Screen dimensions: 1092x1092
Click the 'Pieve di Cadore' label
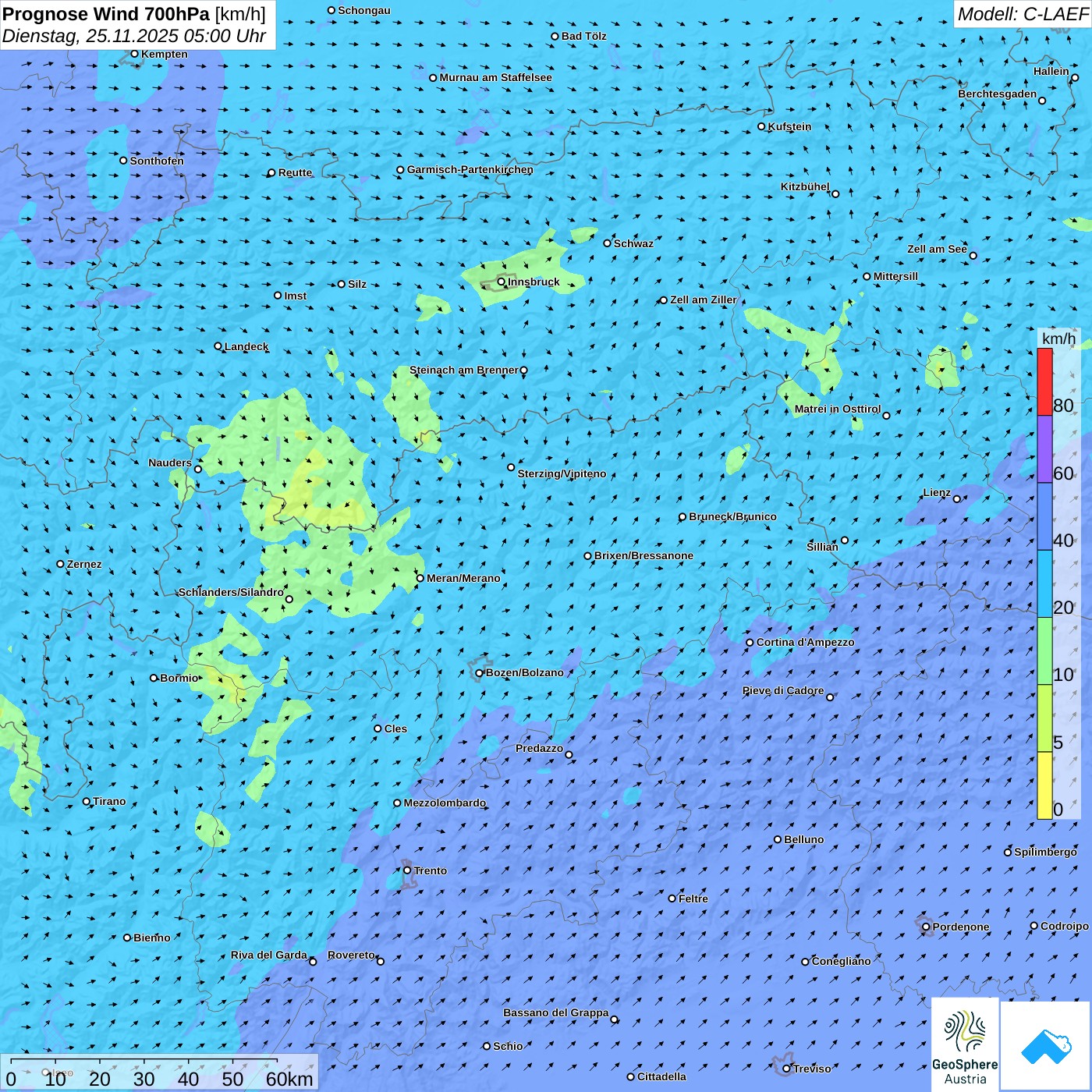(x=783, y=690)
